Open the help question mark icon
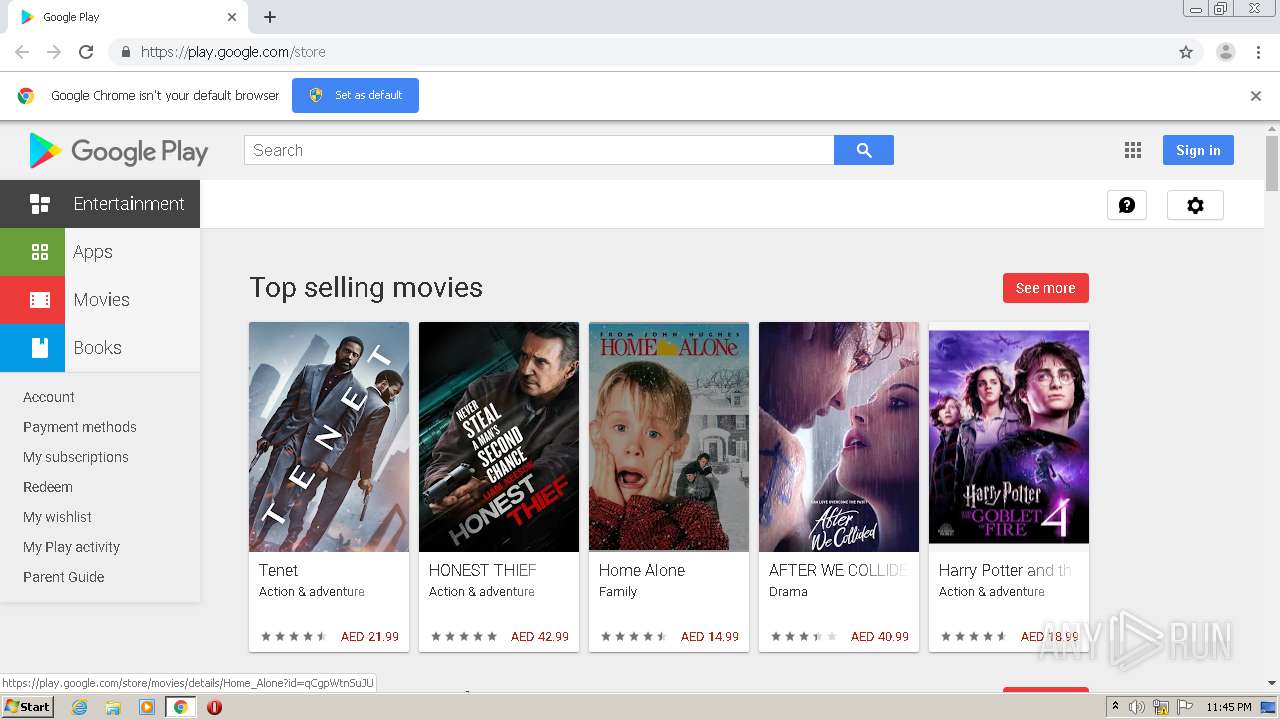Viewport: 1280px width, 720px height. click(x=1126, y=205)
